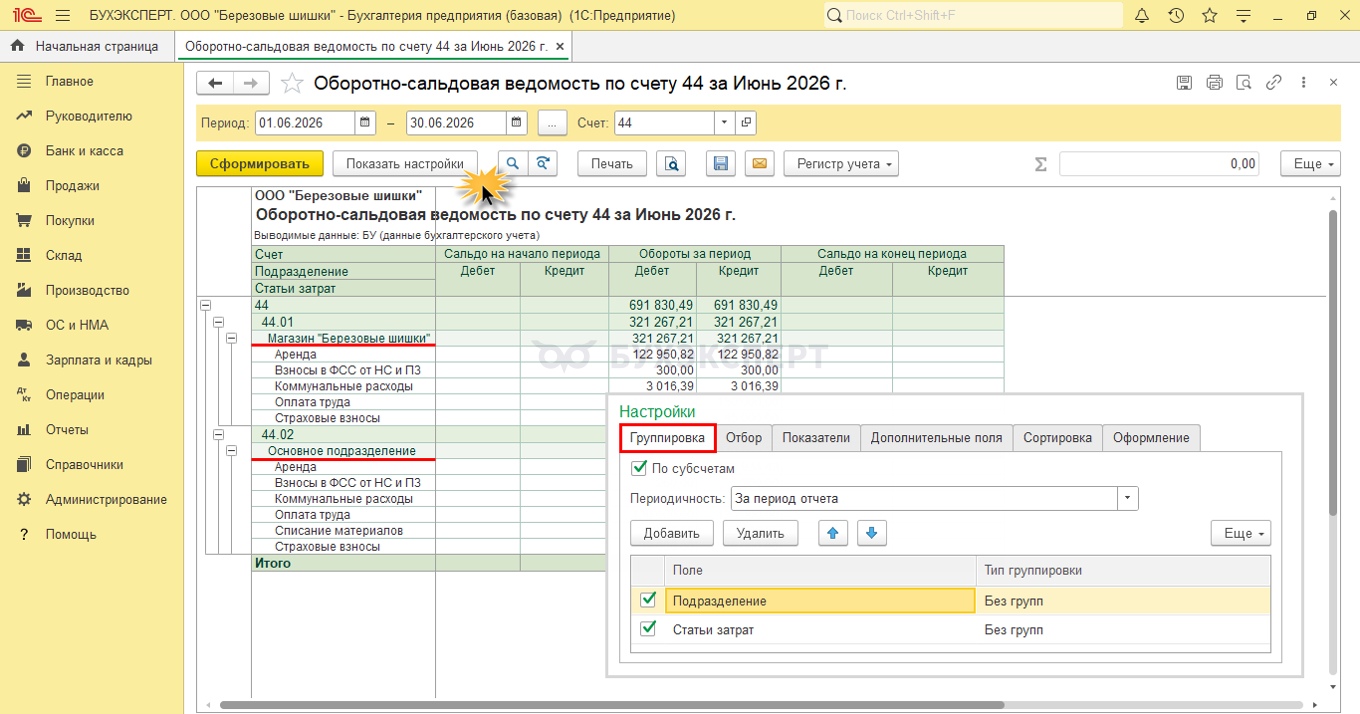Open history clock icon in title bar
Screen dimensions: 1360x714
pos(1176,16)
